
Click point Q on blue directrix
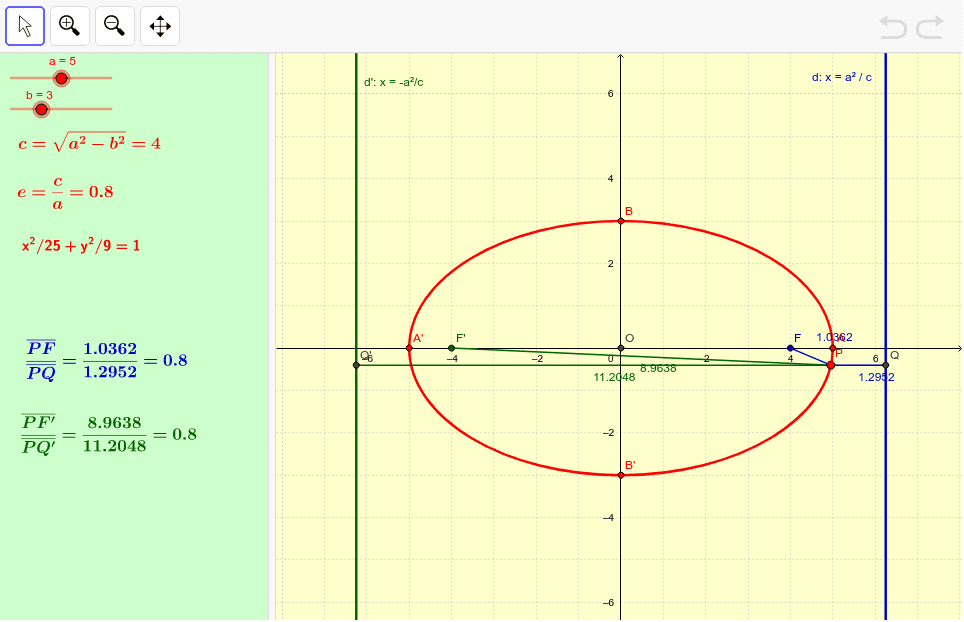pyautogui.click(x=885, y=365)
